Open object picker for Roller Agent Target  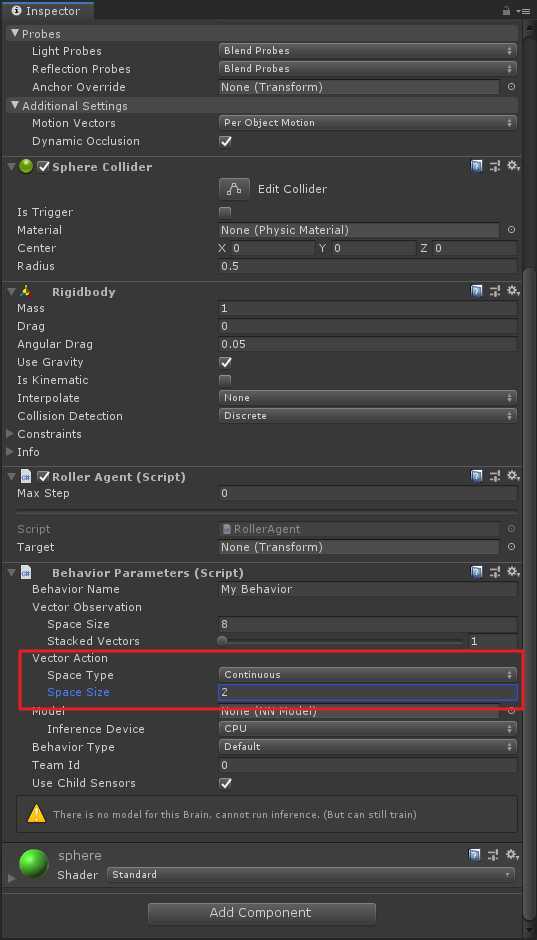point(511,547)
